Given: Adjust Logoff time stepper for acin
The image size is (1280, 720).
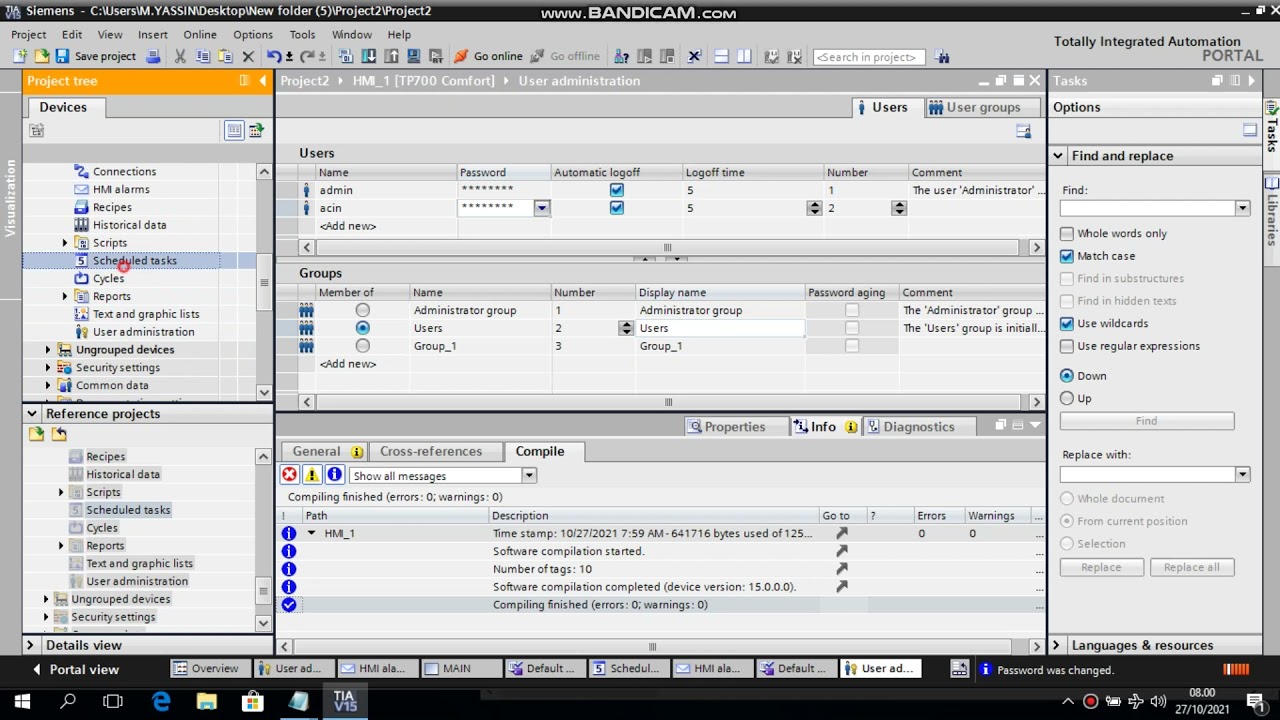Looking at the screenshot, I should tap(814, 208).
